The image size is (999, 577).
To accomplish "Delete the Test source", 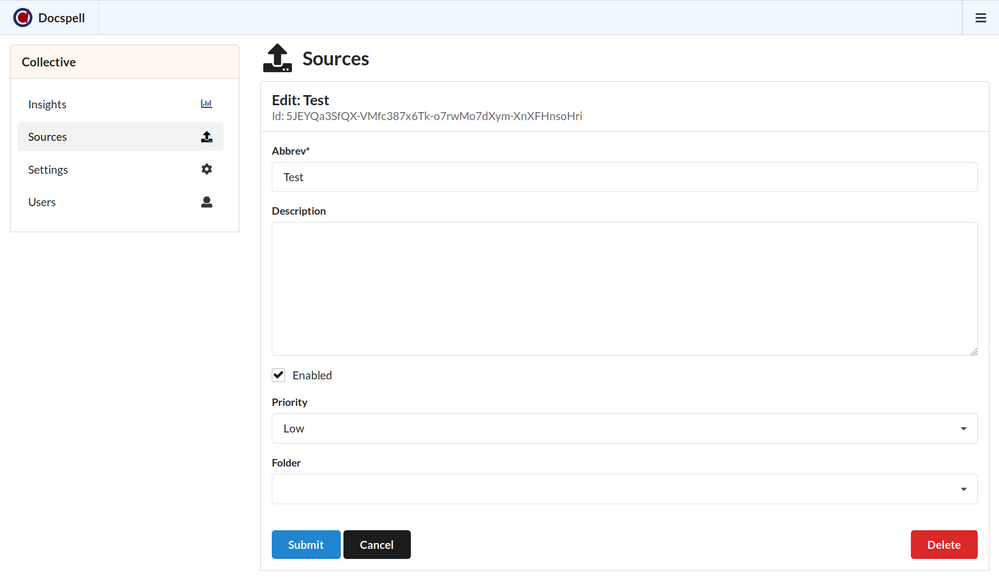I will [x=943, y=545].
